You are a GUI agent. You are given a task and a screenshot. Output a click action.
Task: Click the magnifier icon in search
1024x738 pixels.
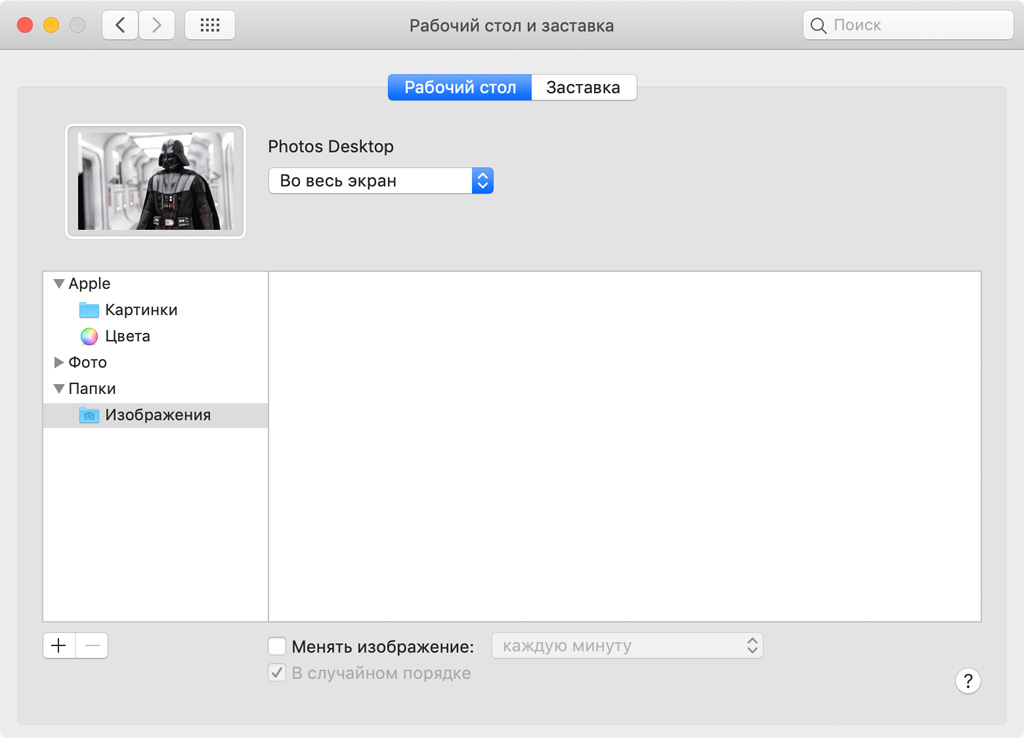pos(819,26)
